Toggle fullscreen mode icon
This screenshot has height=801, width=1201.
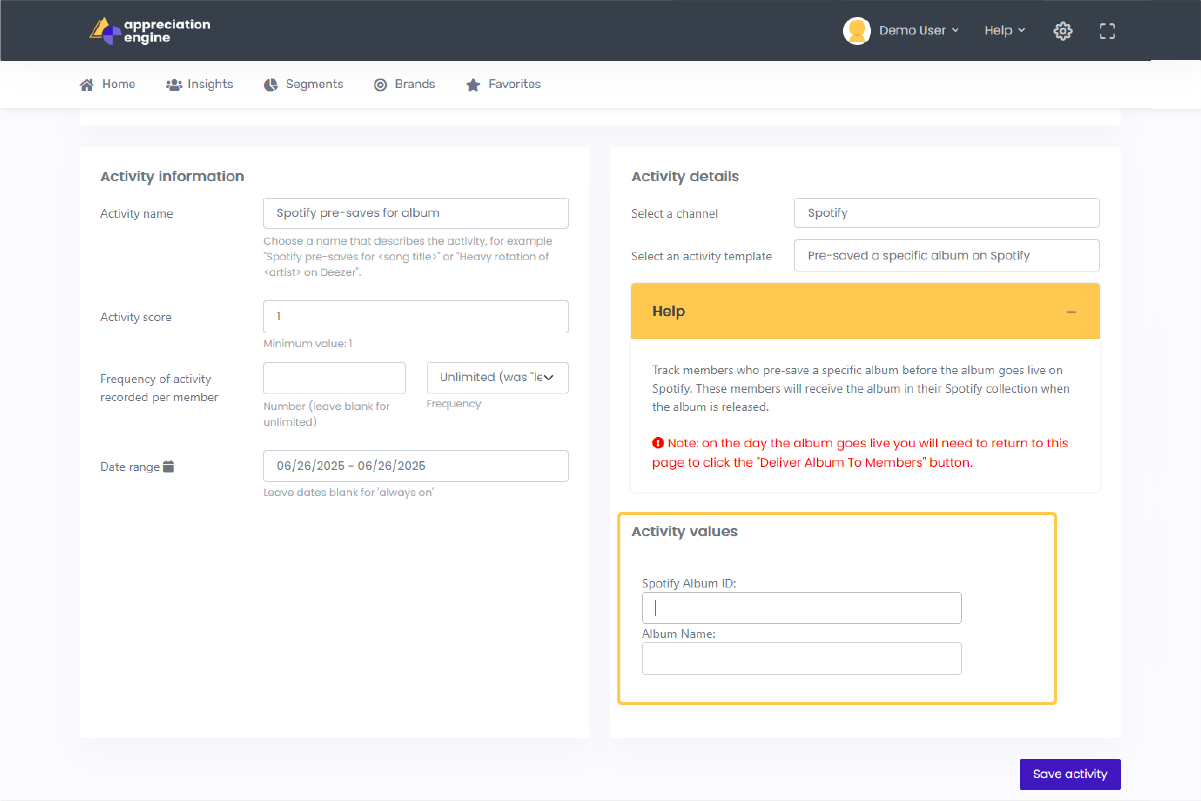click(x=1107, y=31)
